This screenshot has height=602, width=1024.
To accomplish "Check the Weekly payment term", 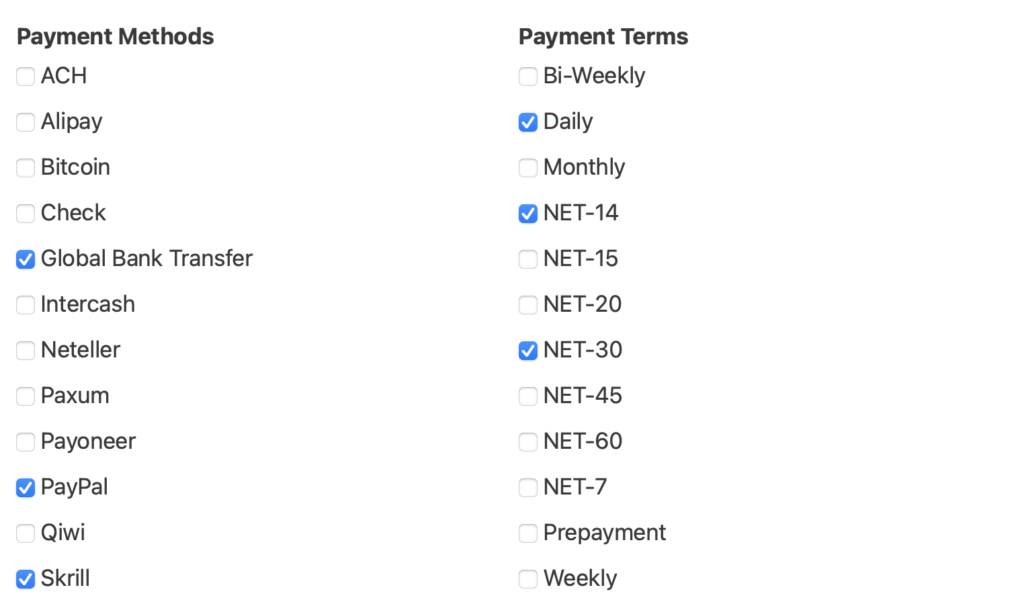I will pyautogui.click(x=528, y=579).
